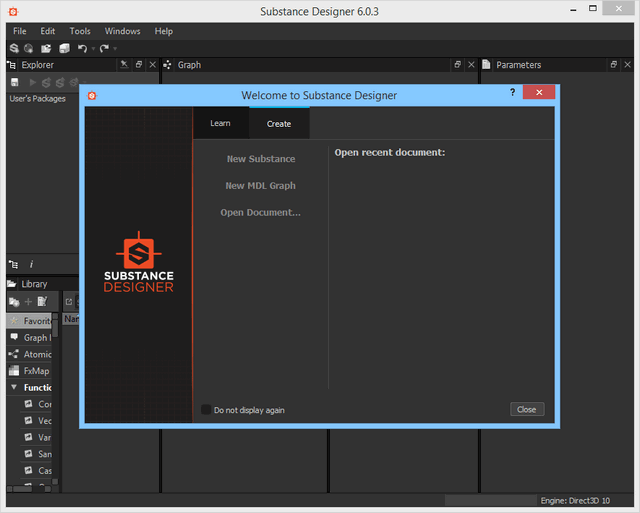Click the Save icon in Explorer panel
The height and width of the screenshot is (513, 640).
coord(15,82)
